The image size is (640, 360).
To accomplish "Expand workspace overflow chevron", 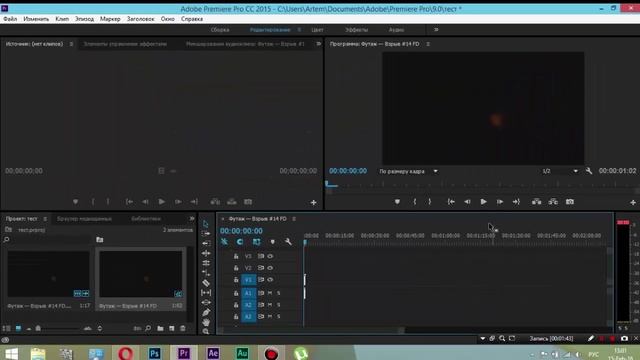I will 436,30.
